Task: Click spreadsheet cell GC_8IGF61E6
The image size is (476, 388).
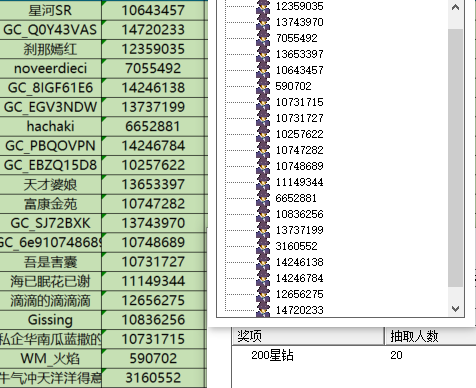Action: pos(50,88)
